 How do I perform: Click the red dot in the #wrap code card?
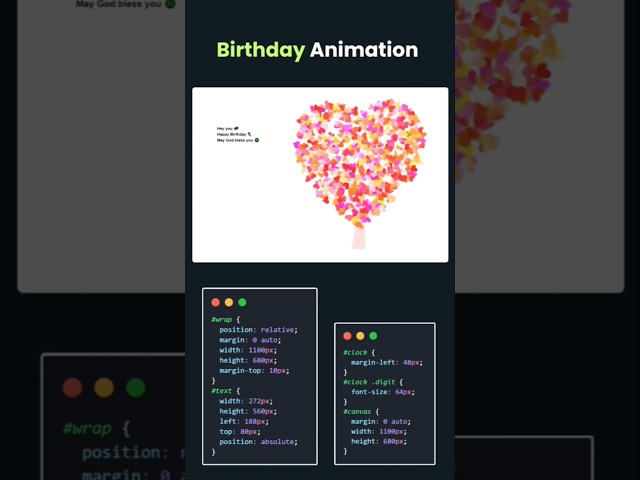tap(216, 302)
